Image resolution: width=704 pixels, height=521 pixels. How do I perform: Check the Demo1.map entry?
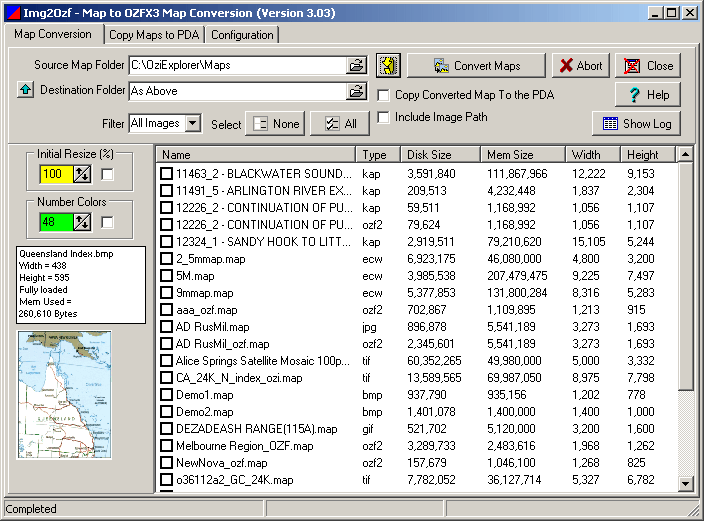(167, 395)
